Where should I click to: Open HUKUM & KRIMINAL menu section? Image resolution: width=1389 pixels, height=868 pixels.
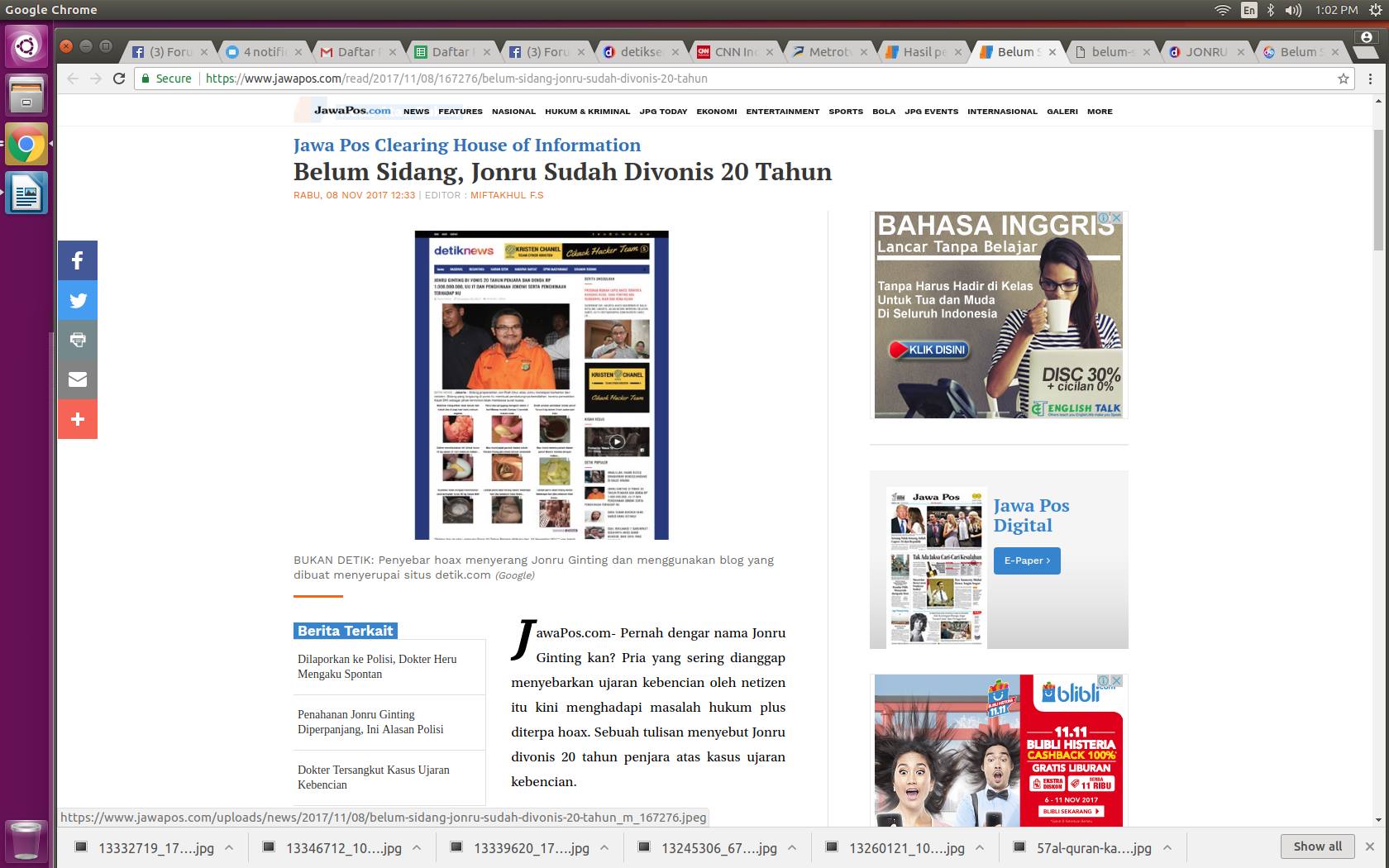tap(587, 112)
